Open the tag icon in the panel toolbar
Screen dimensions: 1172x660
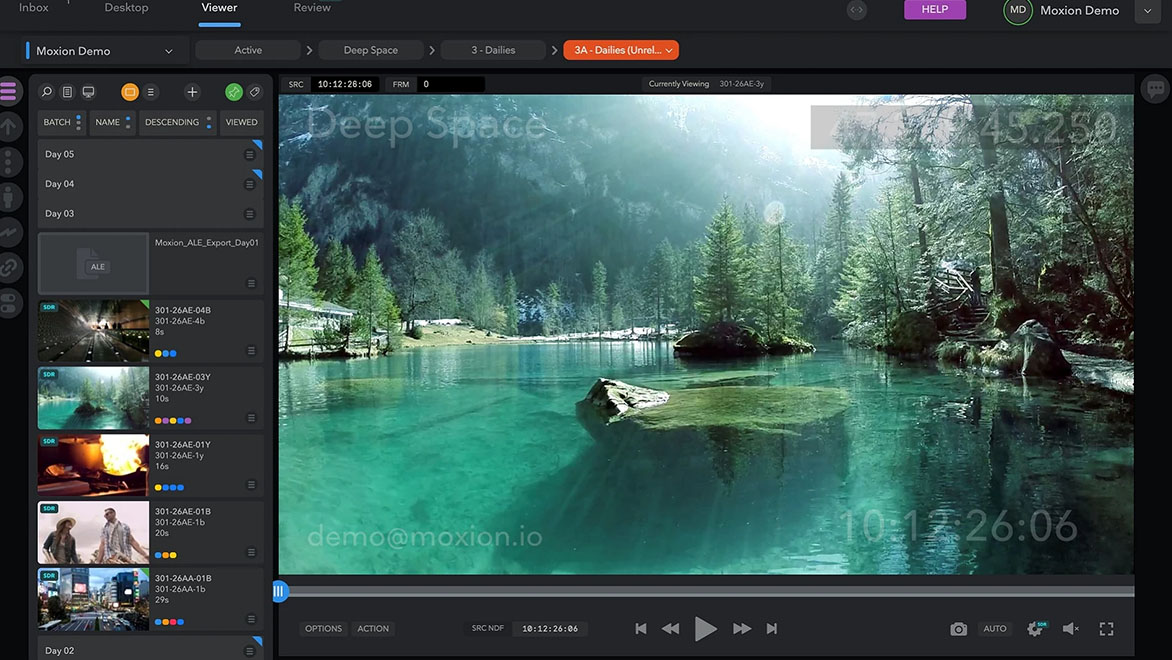(254, 91)
